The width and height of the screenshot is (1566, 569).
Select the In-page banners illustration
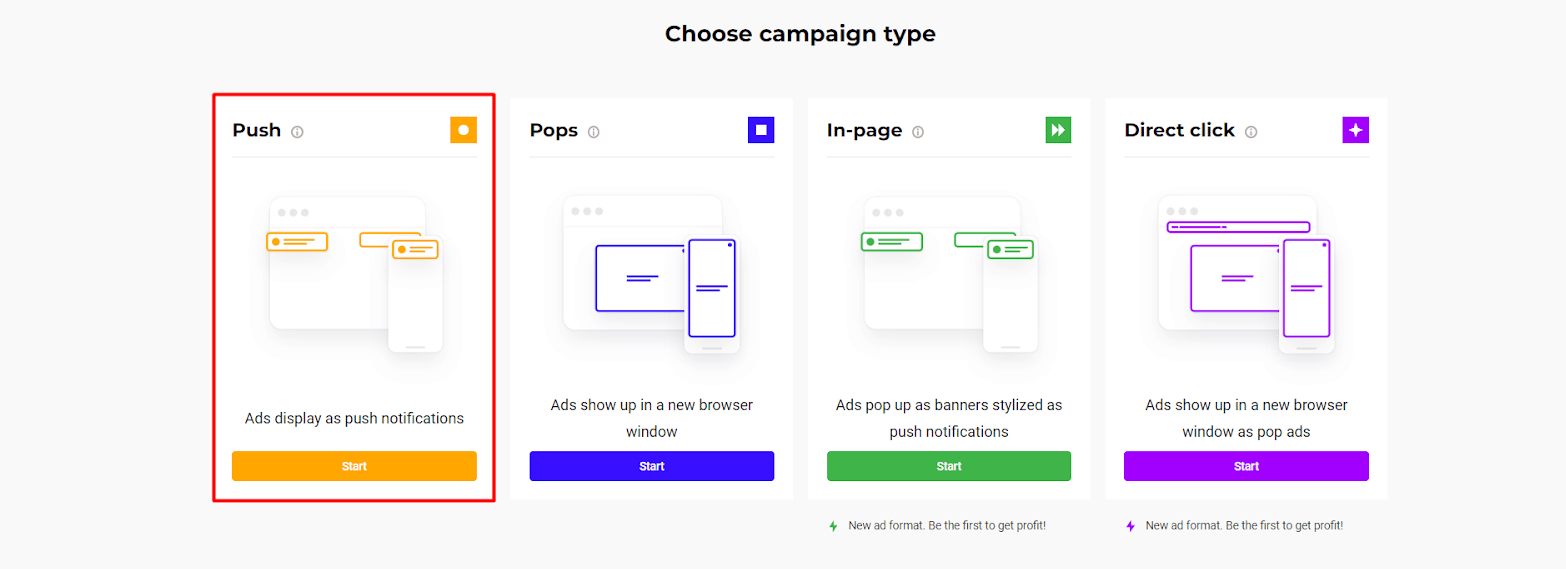(x=950, y=274)
